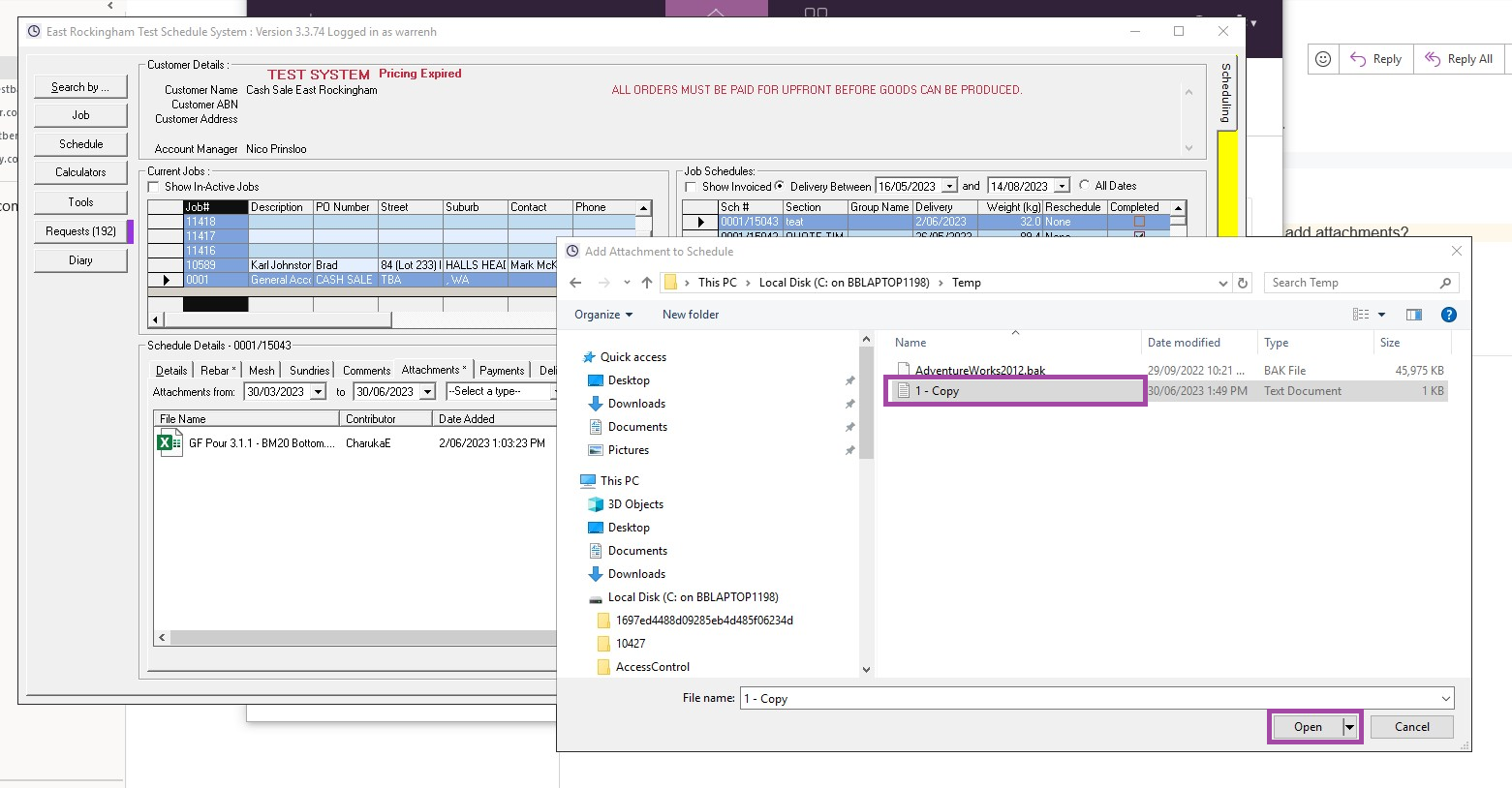Viewport: 1512px width, 788px height.
Task: Click the Requests (192) sidebar button
Action: (80, 230)
